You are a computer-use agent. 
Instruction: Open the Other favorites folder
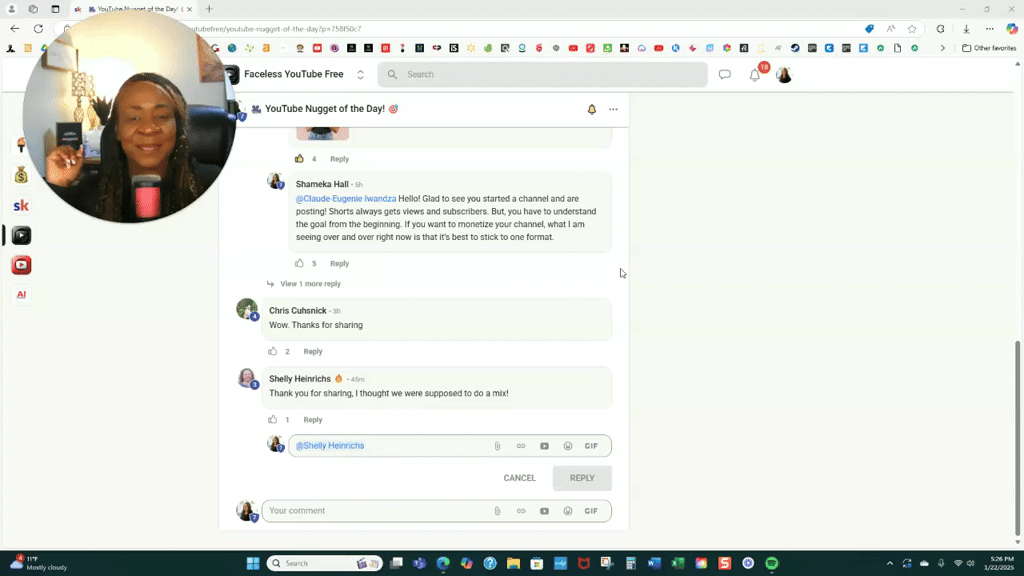[x=989, y=48]
